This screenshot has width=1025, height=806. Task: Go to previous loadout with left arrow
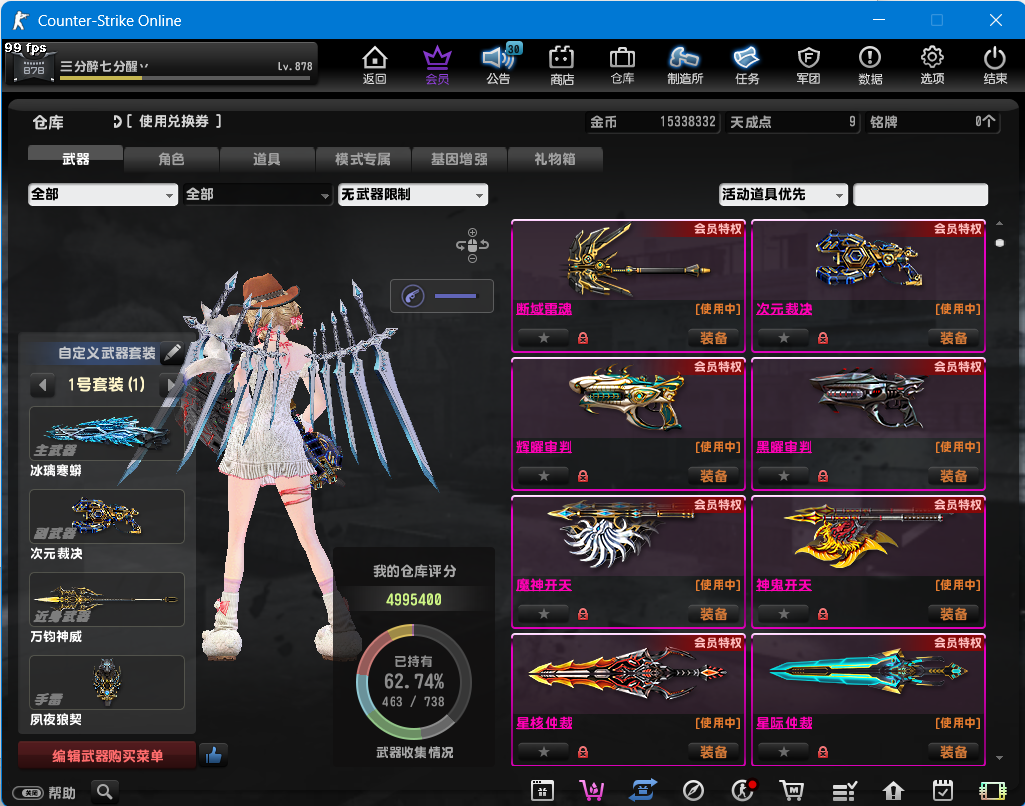[42, 384]
